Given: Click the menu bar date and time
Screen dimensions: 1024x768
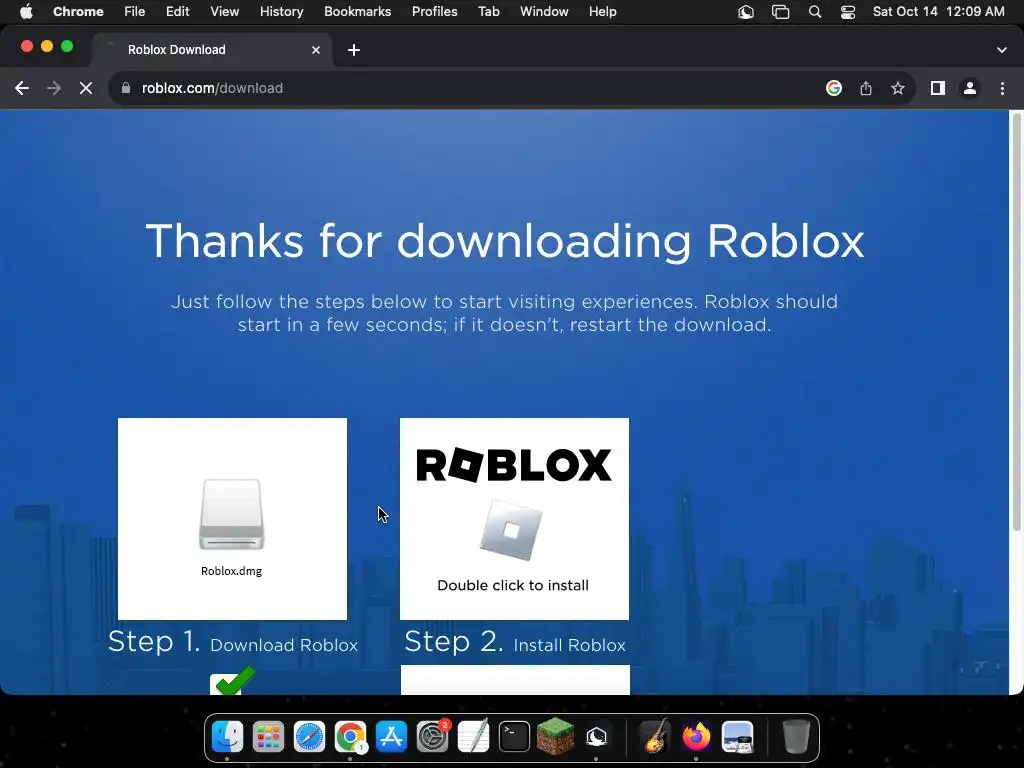Looking at the screenshot, I should (938, 12).
